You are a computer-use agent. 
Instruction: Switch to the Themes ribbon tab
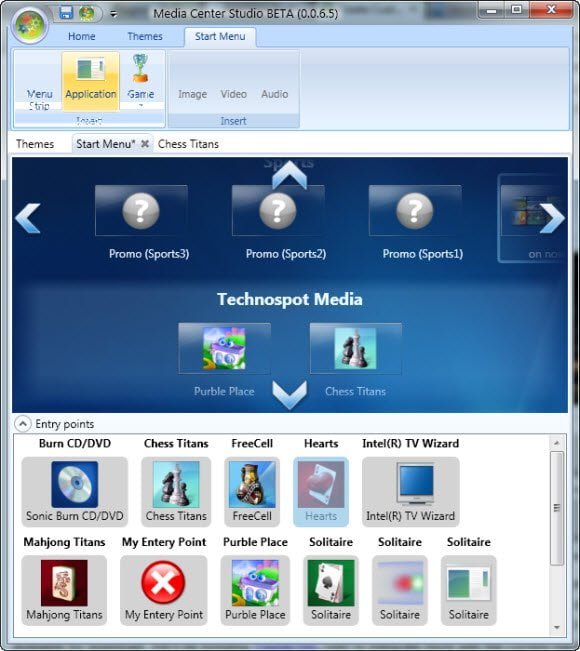pyautogui.click(x=145, y=37)
